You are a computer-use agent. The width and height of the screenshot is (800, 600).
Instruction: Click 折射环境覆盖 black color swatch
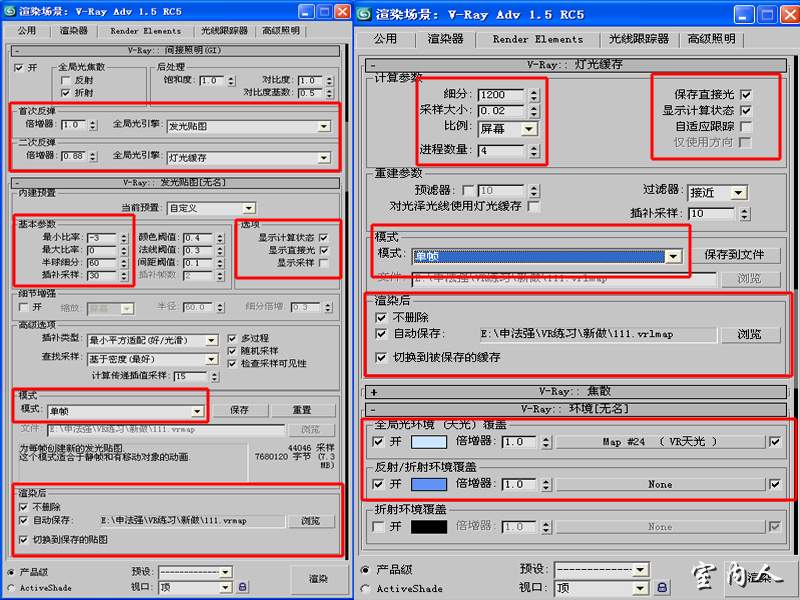(x=429, y=527)
